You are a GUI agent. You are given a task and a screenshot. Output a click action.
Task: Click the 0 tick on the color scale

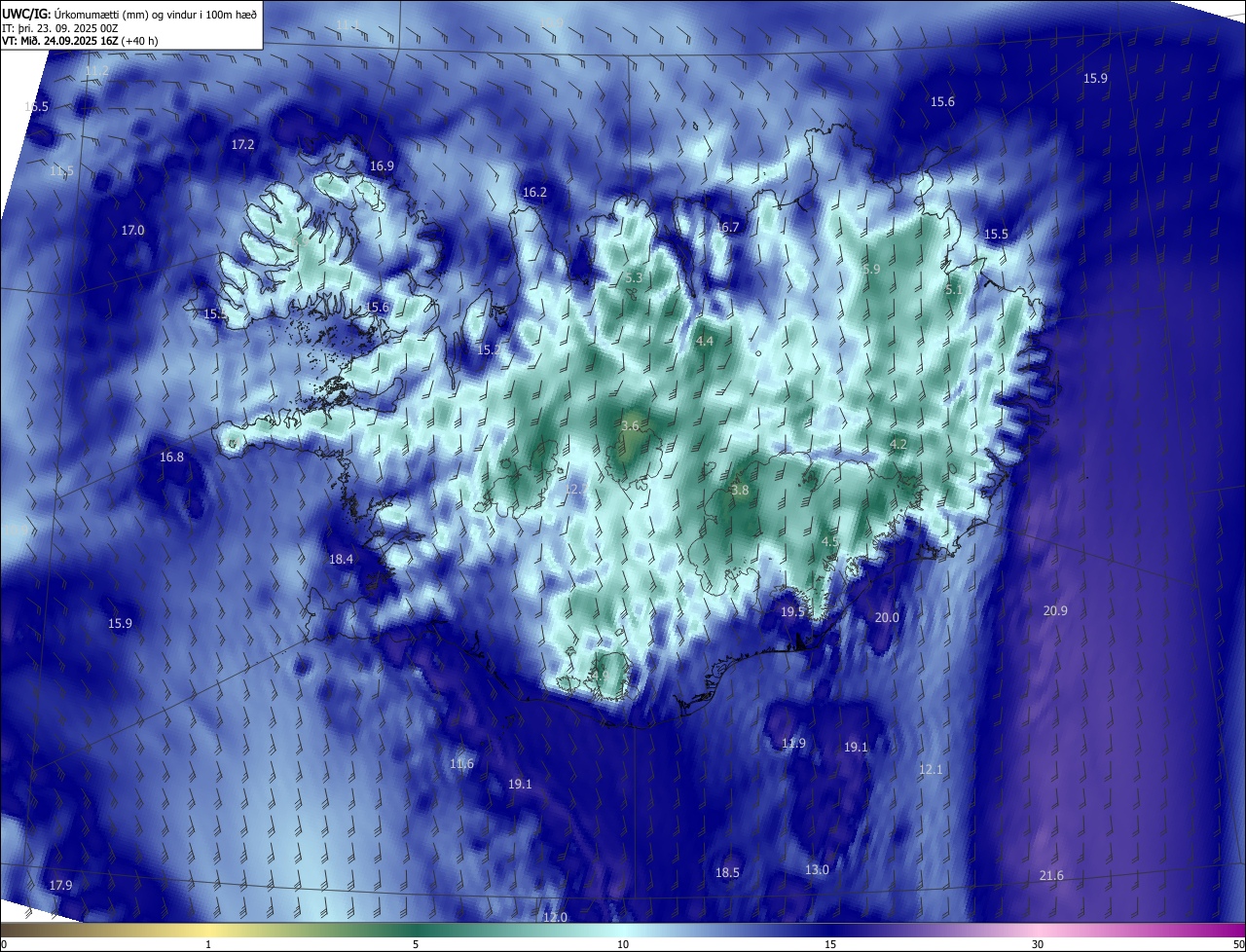pyautogui.click(x=3, y=944)
